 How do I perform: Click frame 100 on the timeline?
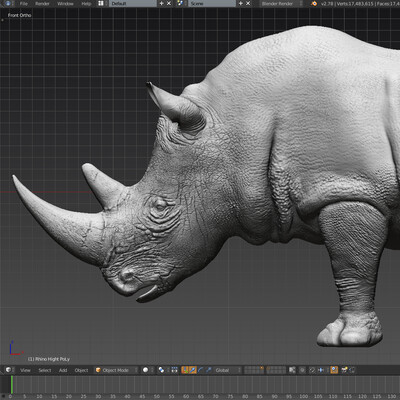(x=303, y=397)
